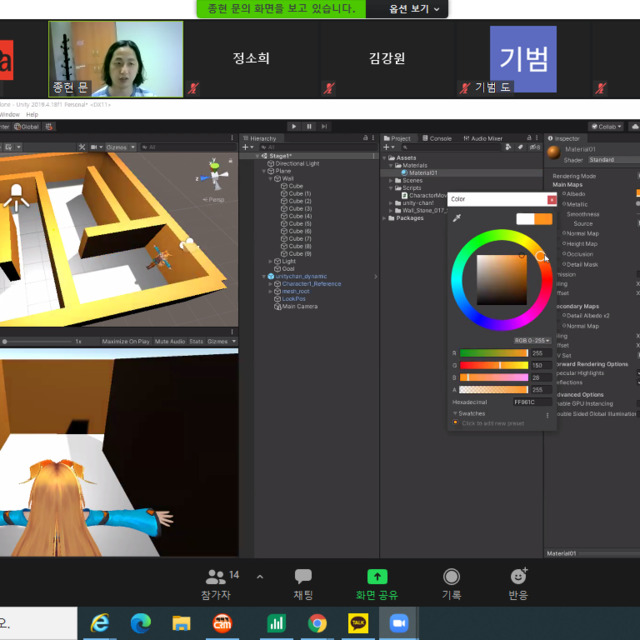640x640 pixels.
Task: Toggle the Game view Stats button
Action: pyautogui.click(x=196, y=341)
